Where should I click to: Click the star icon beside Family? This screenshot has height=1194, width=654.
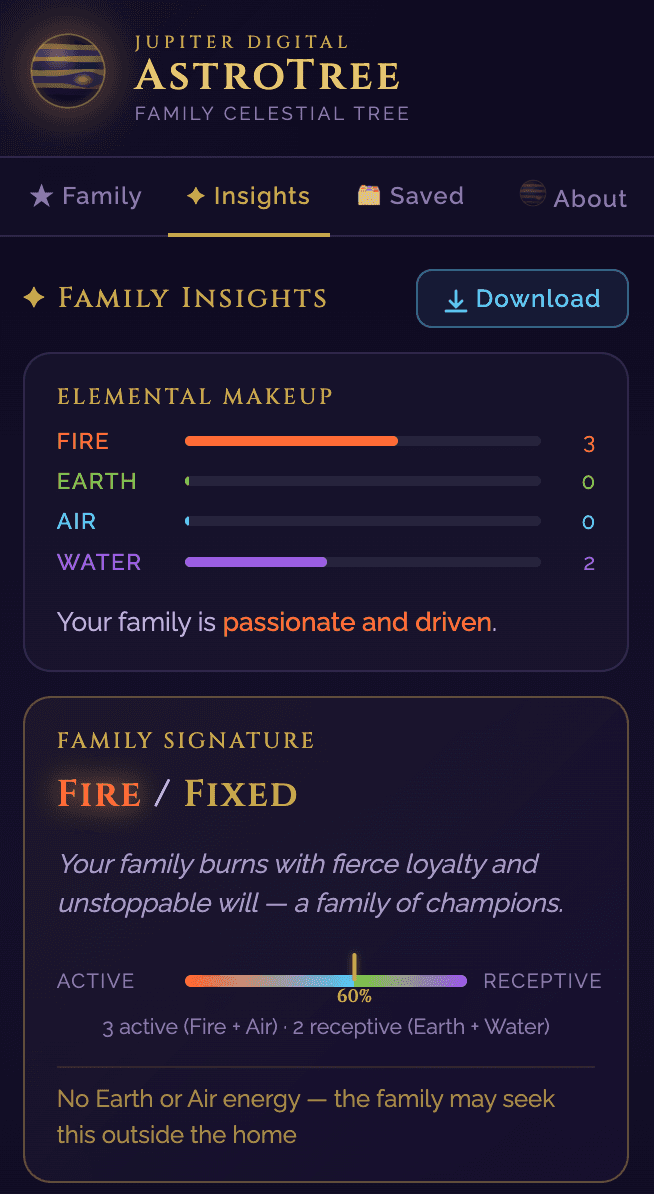click(x=41, y=196)
